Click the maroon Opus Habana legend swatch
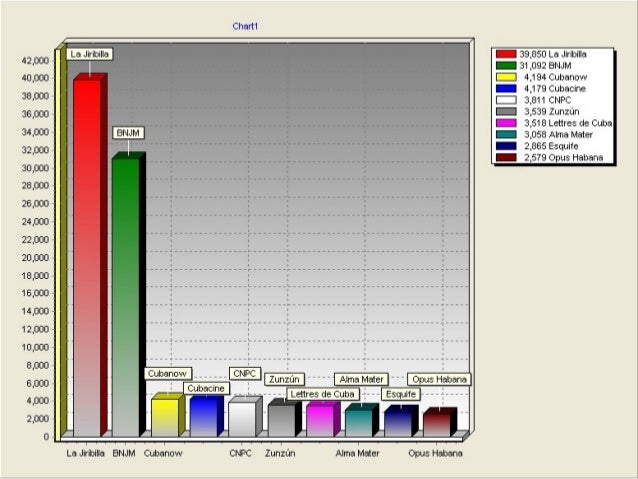 pos(506,157)
